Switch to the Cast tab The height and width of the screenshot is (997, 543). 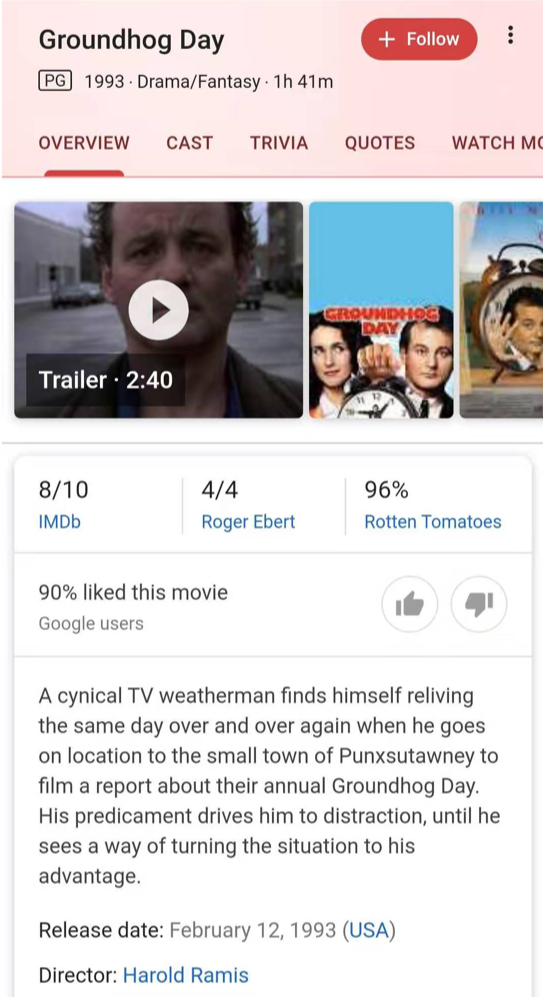189,143
